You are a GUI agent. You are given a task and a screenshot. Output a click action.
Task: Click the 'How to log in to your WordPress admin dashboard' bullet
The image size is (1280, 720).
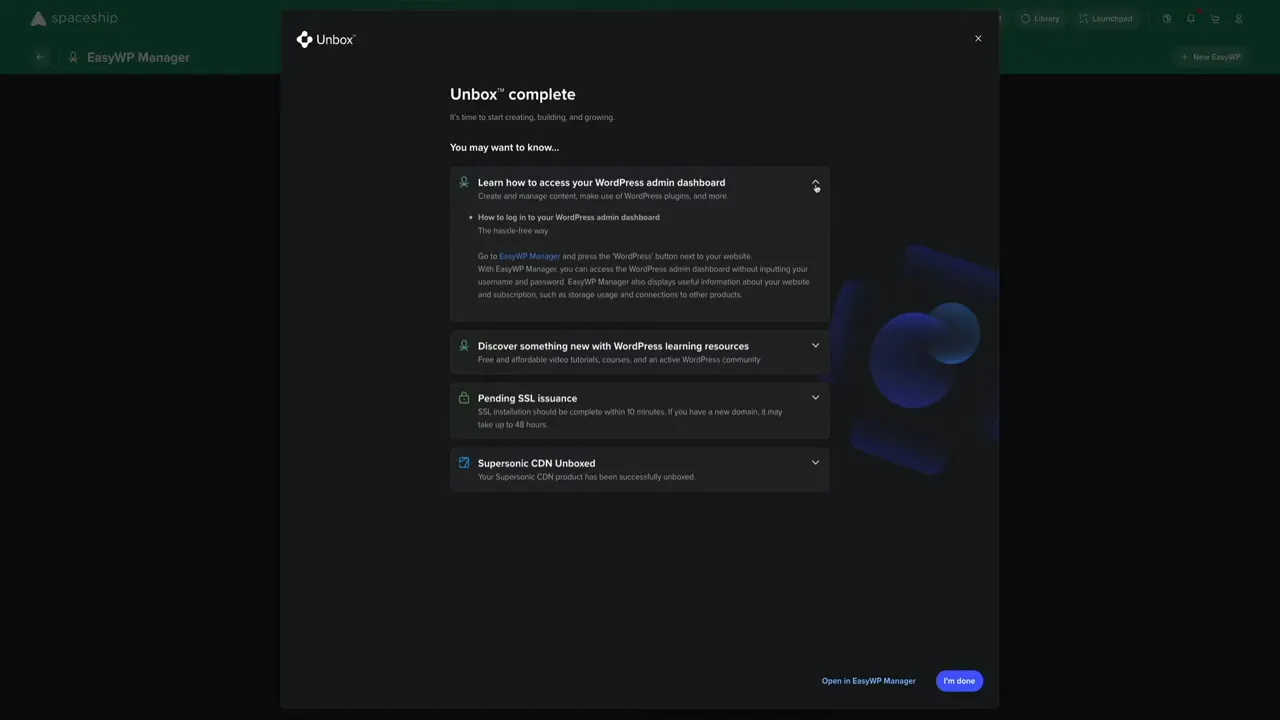coord(568,217)
